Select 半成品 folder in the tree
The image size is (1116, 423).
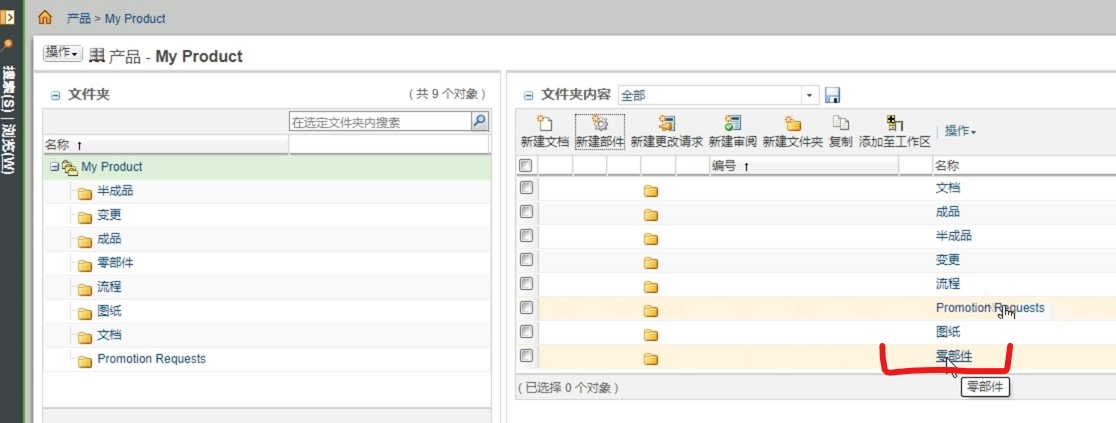tap(115, 191)
